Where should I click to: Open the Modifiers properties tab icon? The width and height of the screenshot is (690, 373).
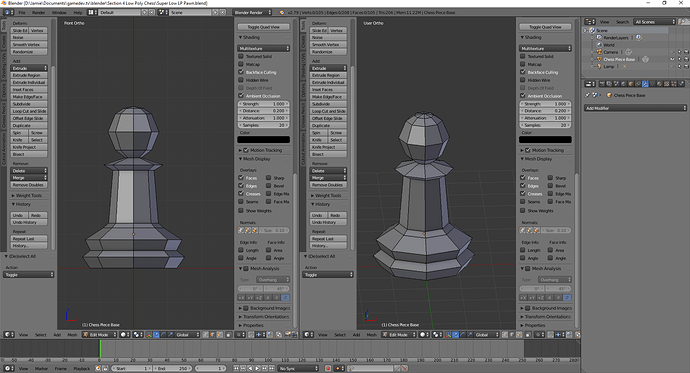click(x=646, y=84)
